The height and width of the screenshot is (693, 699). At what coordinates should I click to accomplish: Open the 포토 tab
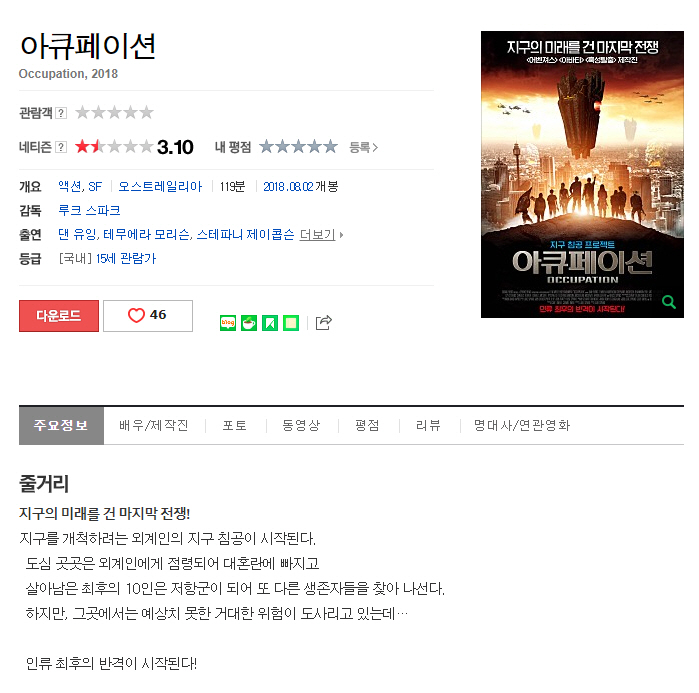(x=235, y=425)
